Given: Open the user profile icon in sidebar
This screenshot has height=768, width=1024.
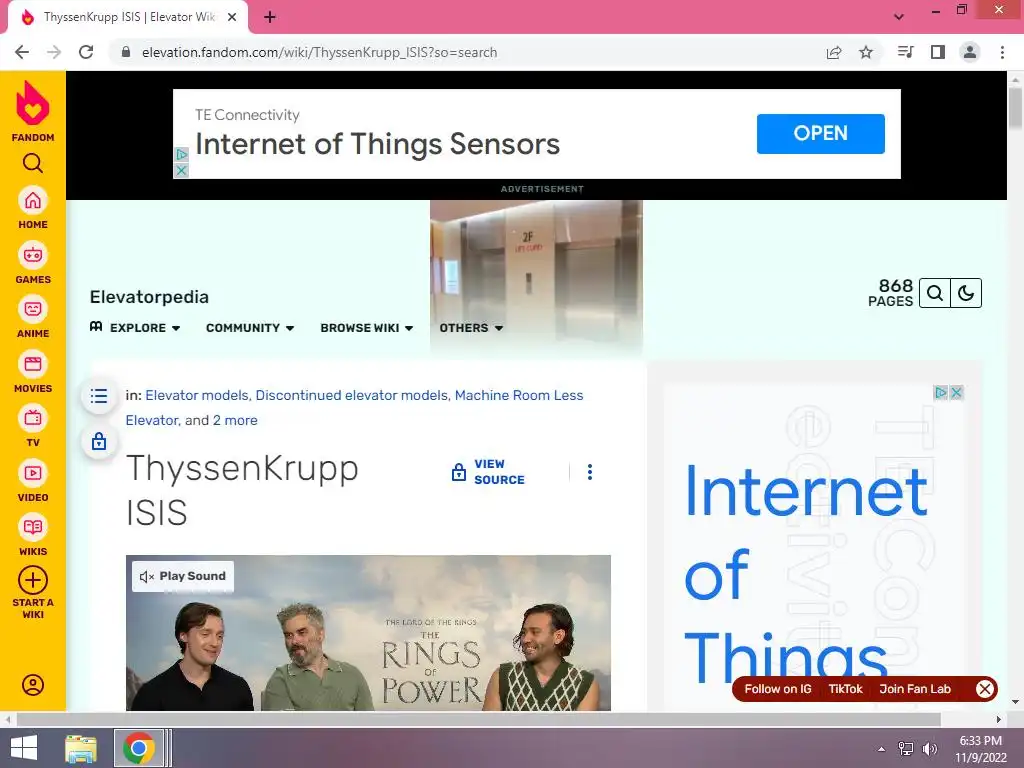Looking at the screenshot, I should coord(33,685).
